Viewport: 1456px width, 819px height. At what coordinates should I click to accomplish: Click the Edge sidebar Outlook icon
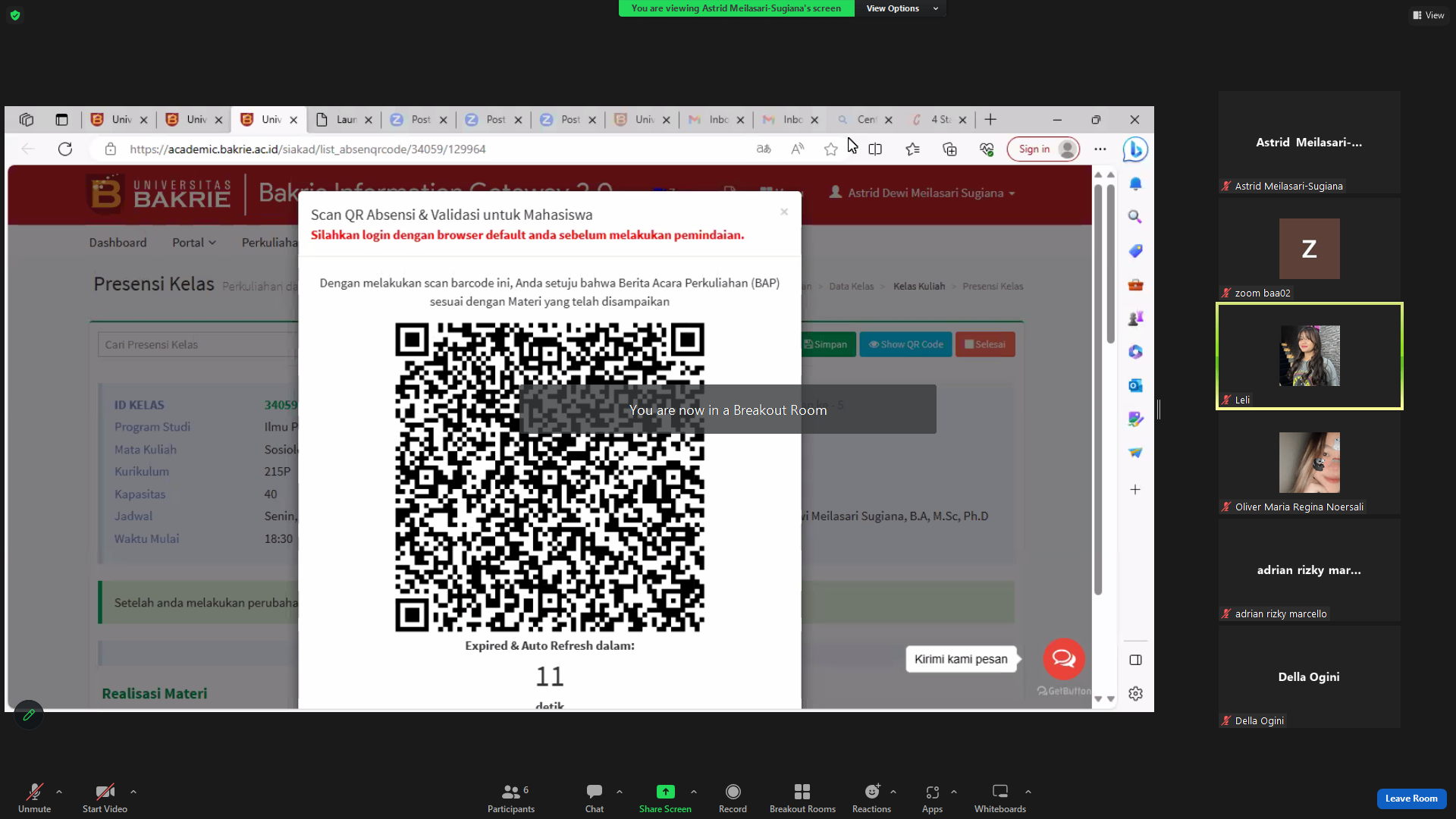1135,385
